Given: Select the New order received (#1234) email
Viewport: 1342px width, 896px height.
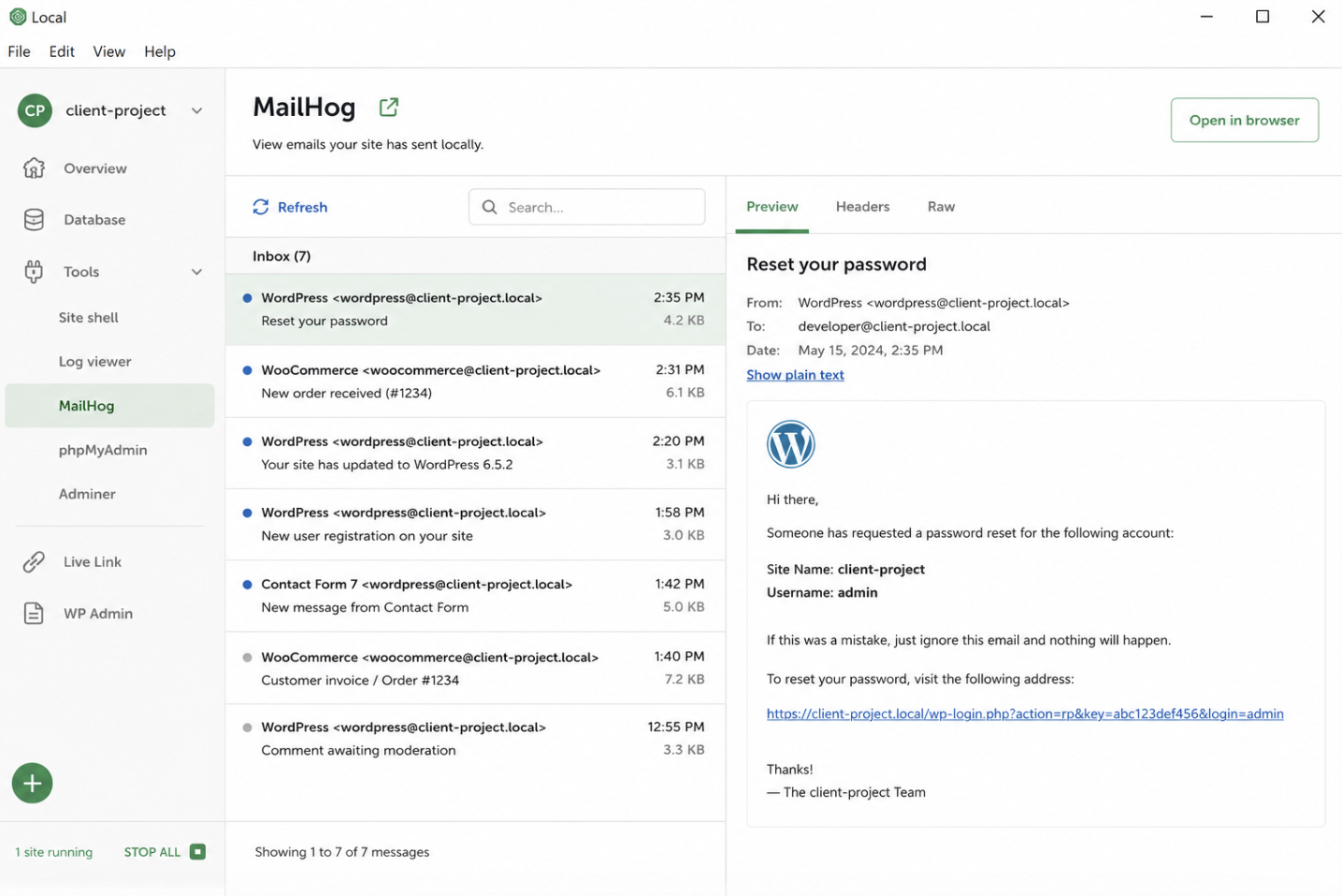Looking at the screenshot, I should [475, 382].
